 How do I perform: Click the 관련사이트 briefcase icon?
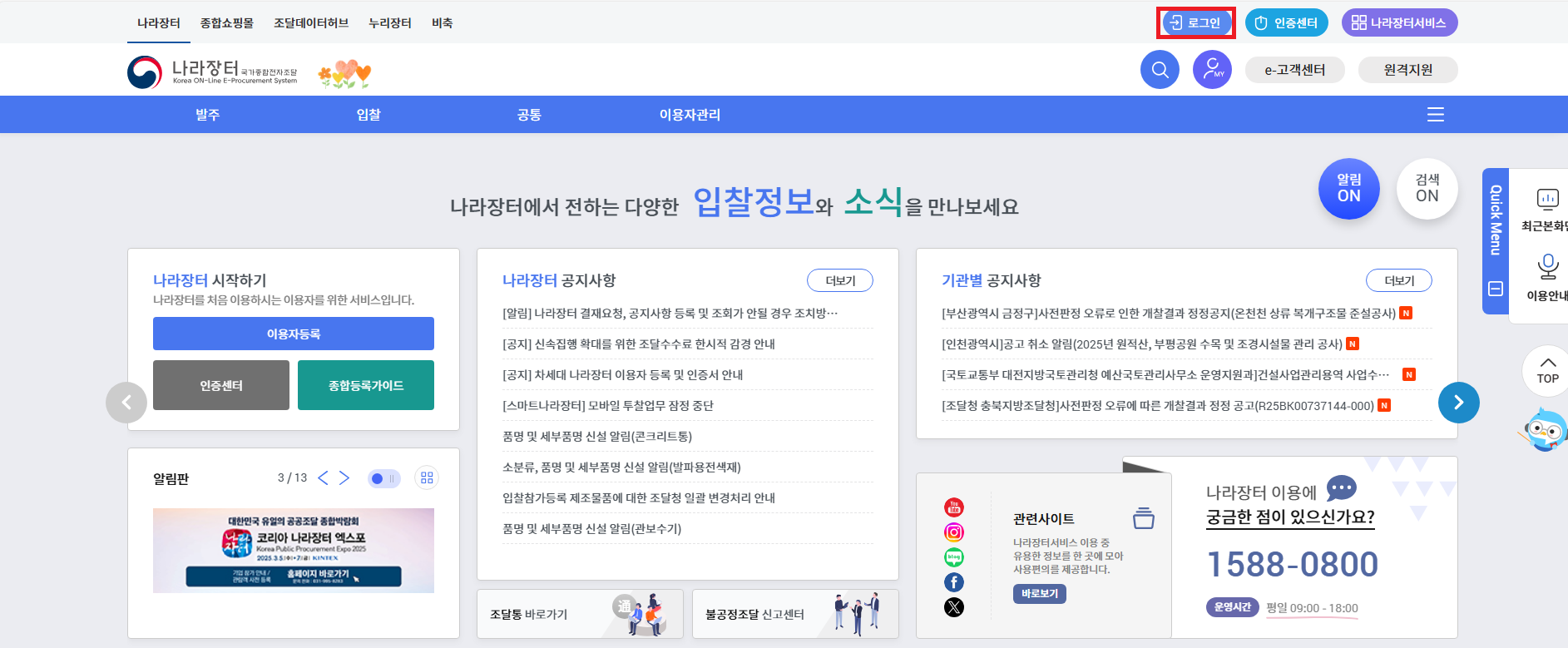click(1144, 517)
